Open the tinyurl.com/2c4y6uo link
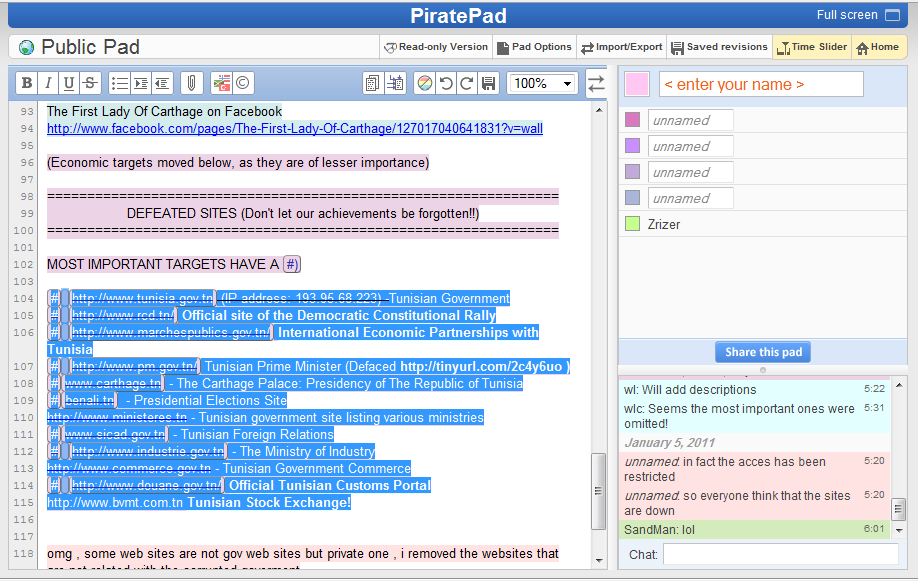The height and width of the screenshot is (581, 918). [481, 367]
